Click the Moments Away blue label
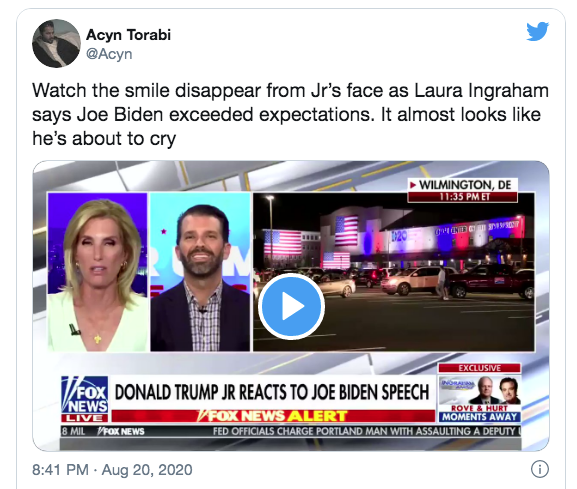The image size is (577, 489). click(x=479, y=417)
